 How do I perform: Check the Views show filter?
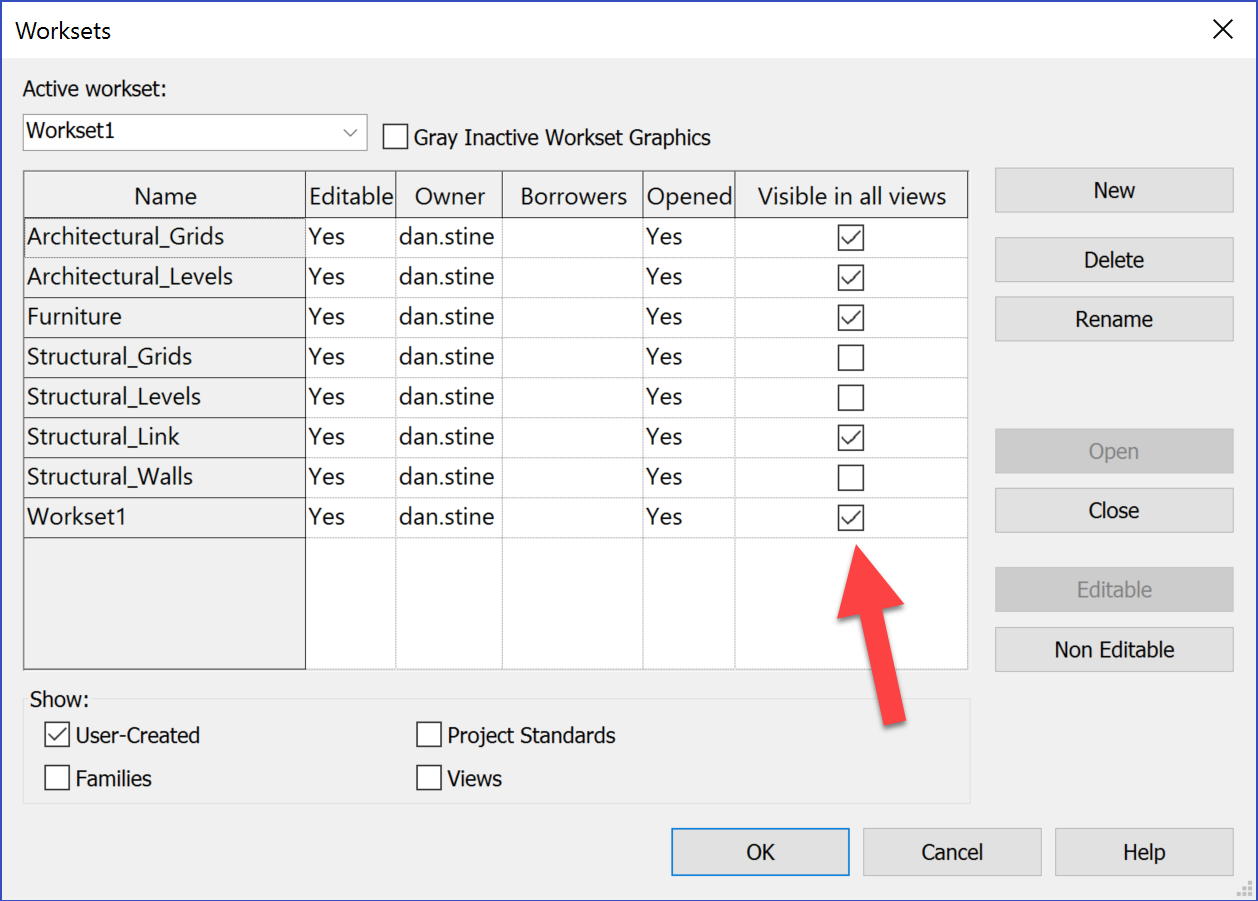point(428,777)
